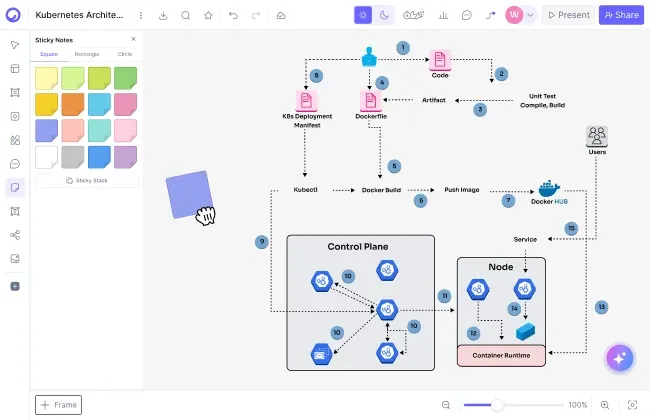
Task: Click the plus more tools icon in sidebar
Action: [15, 286]
